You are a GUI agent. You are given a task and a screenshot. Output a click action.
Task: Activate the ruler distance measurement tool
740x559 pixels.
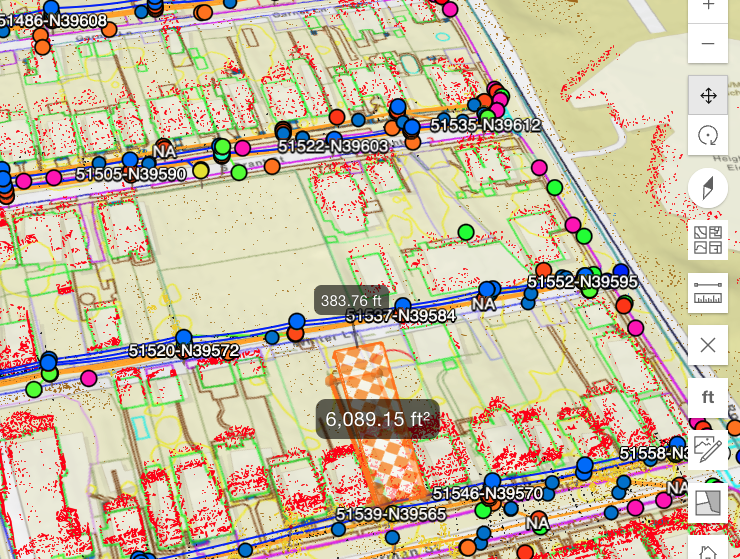coord(707,293)
